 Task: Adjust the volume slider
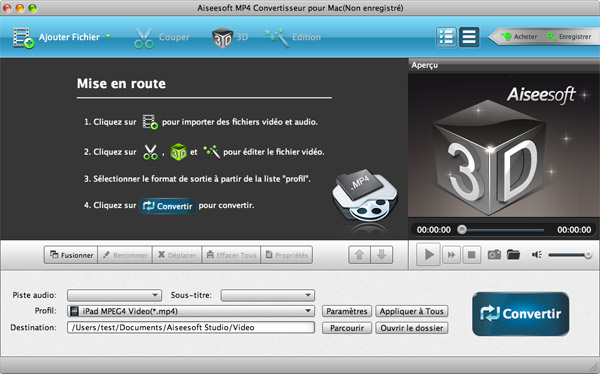(x=570, y=255)
